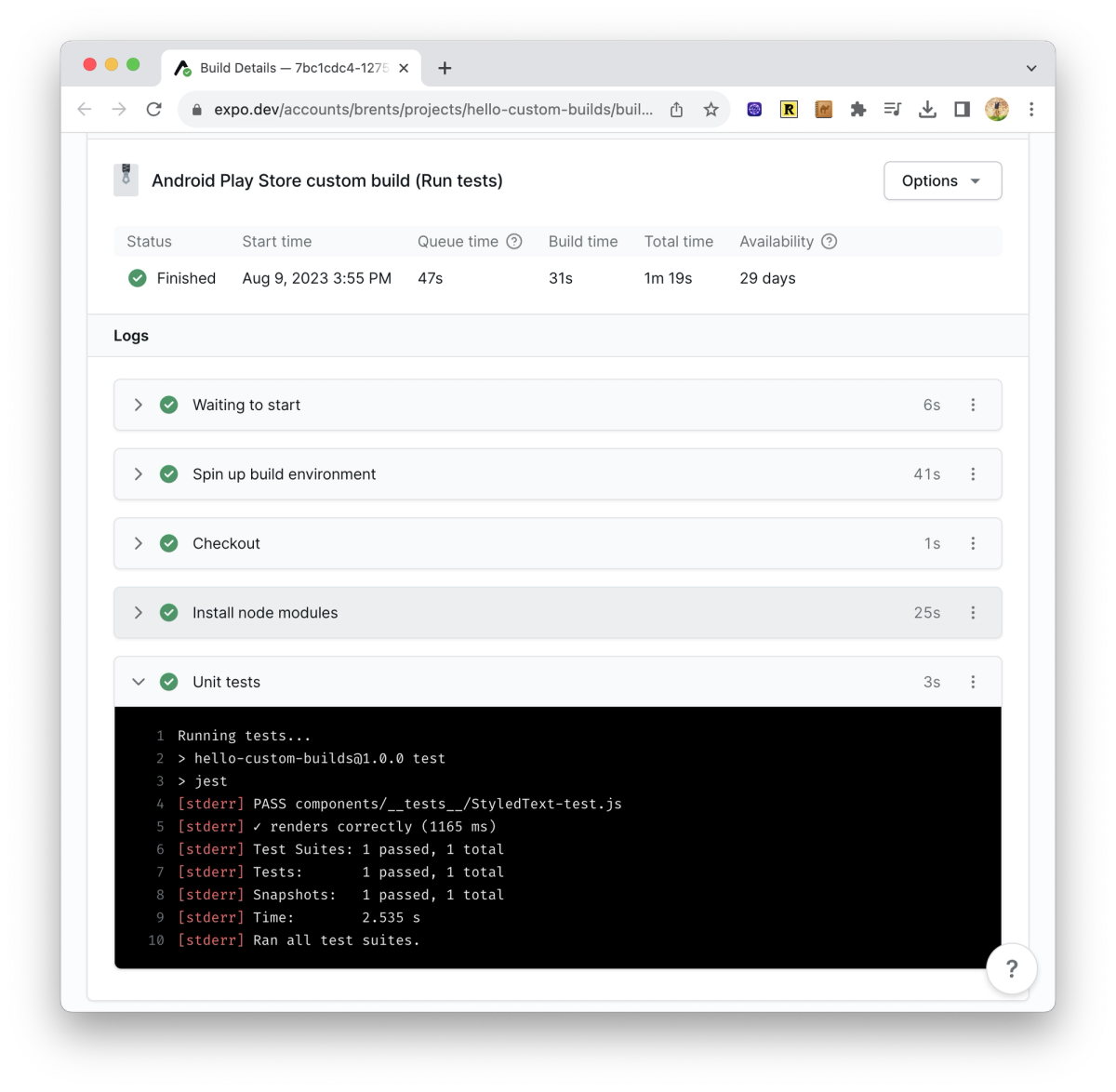
Task: Open a new browser tab
Action: (x=445, y=67)
